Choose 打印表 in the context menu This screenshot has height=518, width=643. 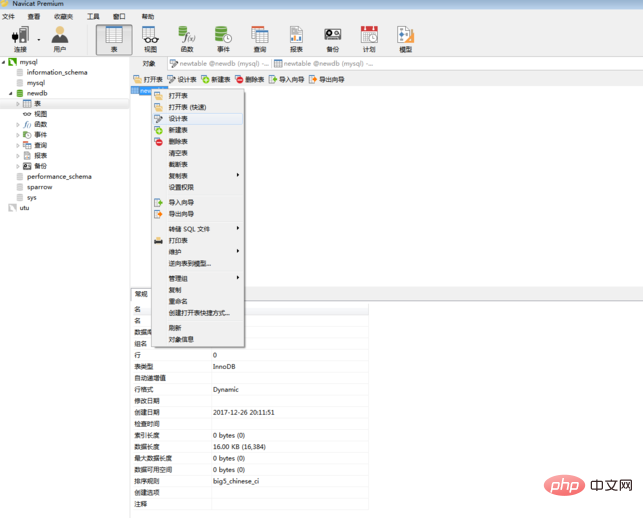point(198,240)
